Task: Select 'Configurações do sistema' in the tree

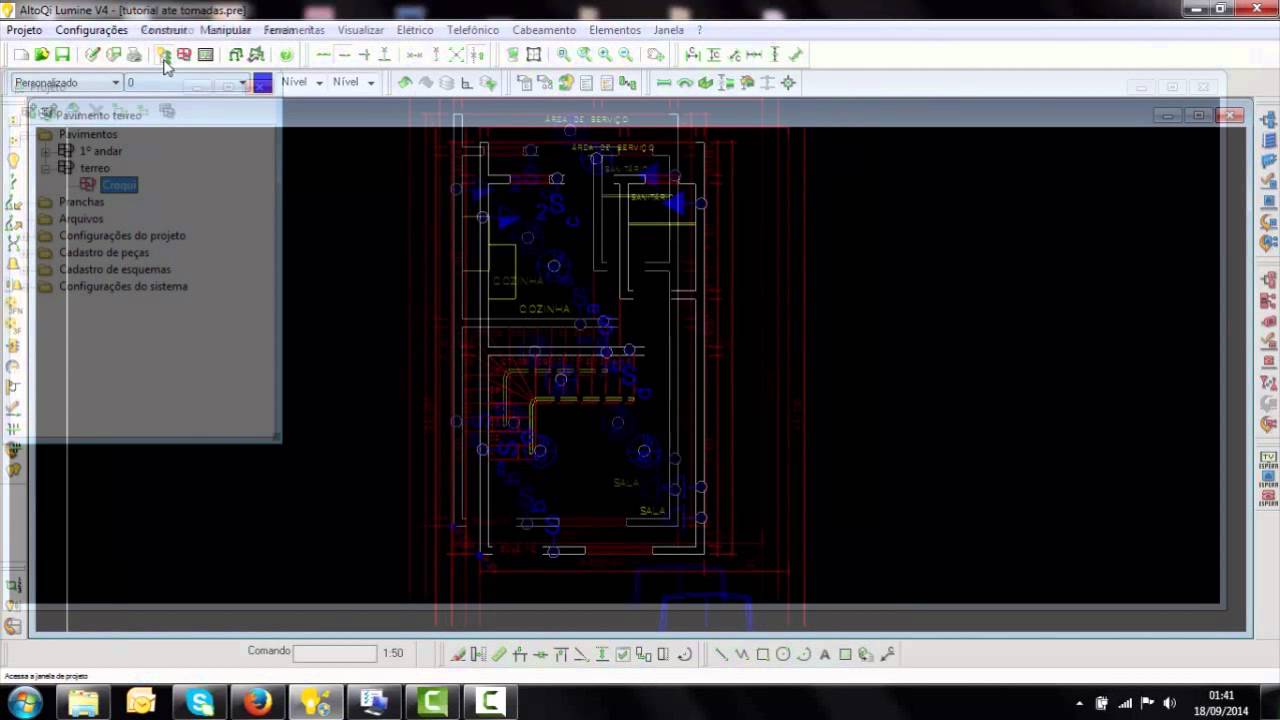Action: point(123,287)
